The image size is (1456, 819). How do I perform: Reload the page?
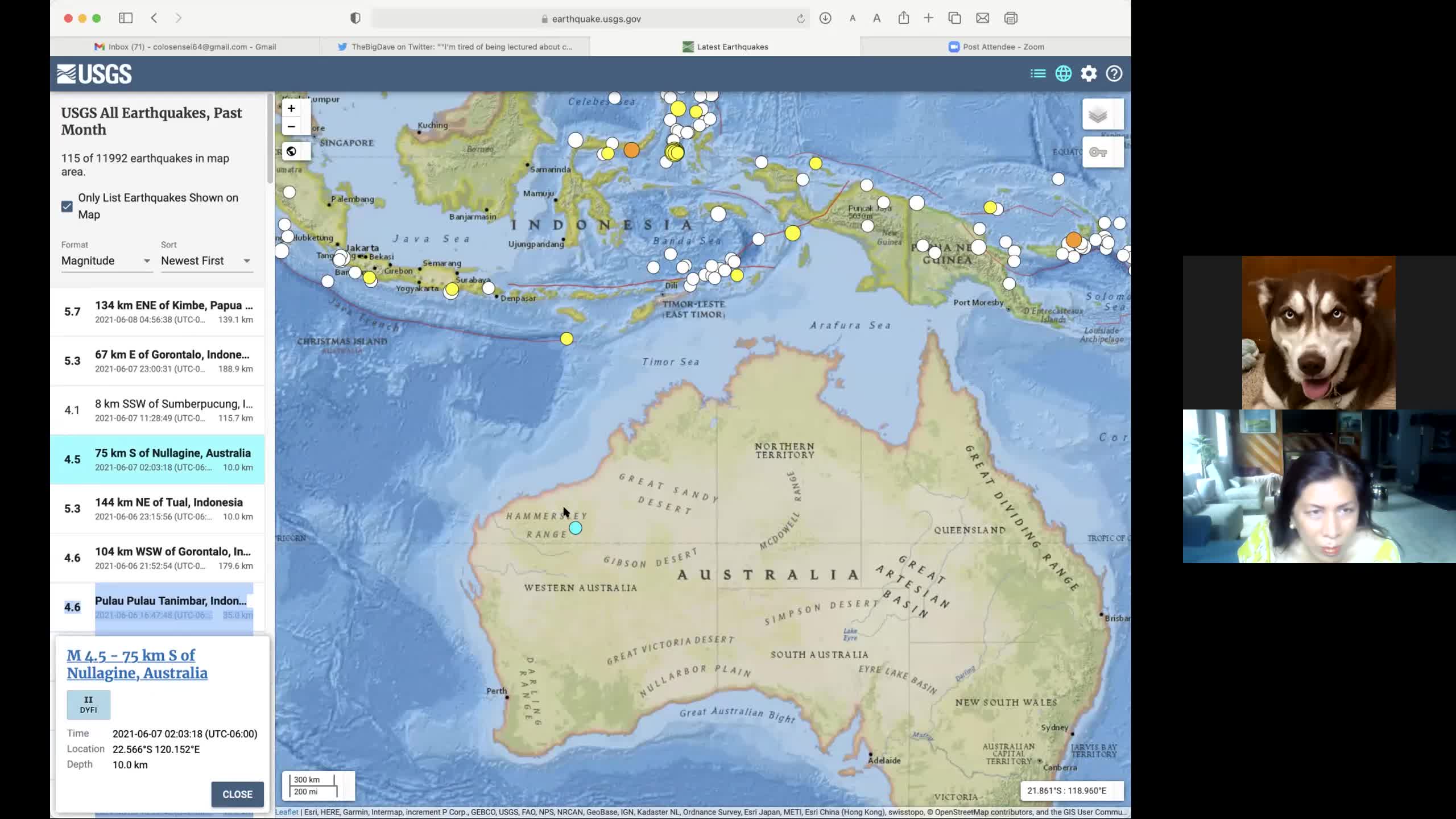click(x=801, y=19)
